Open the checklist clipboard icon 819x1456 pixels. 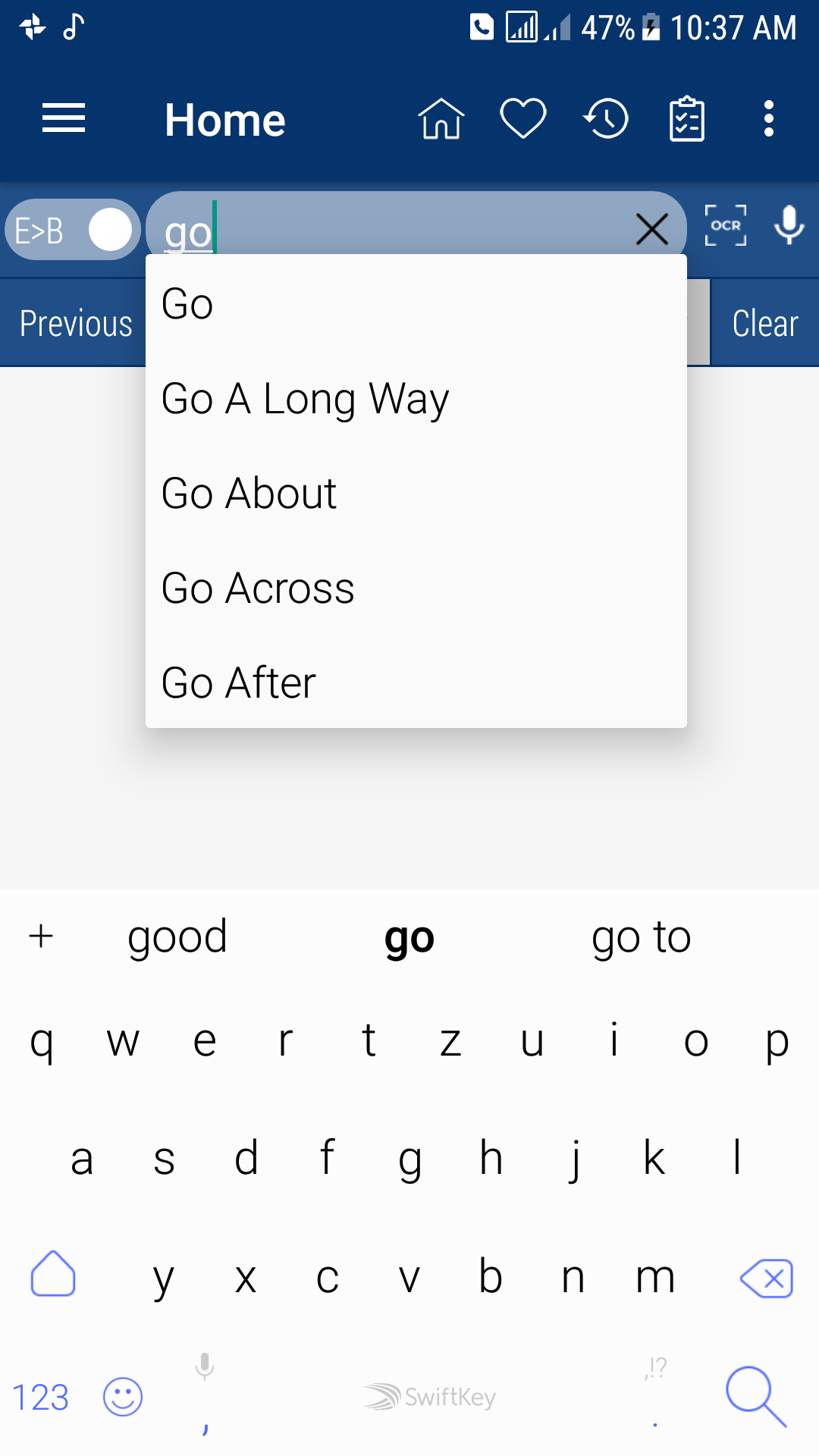(x=687, y=119)
